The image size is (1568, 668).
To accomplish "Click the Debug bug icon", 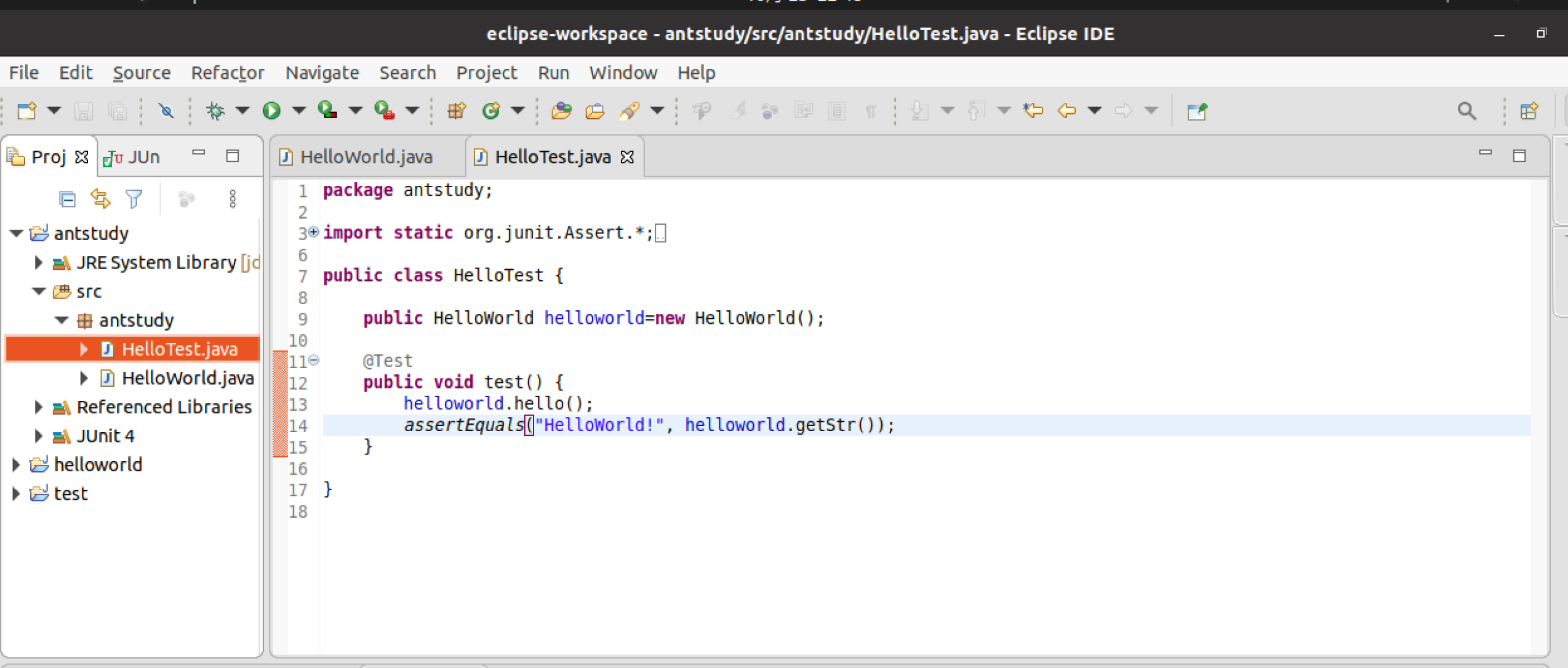I will click(x=215, y=111).
